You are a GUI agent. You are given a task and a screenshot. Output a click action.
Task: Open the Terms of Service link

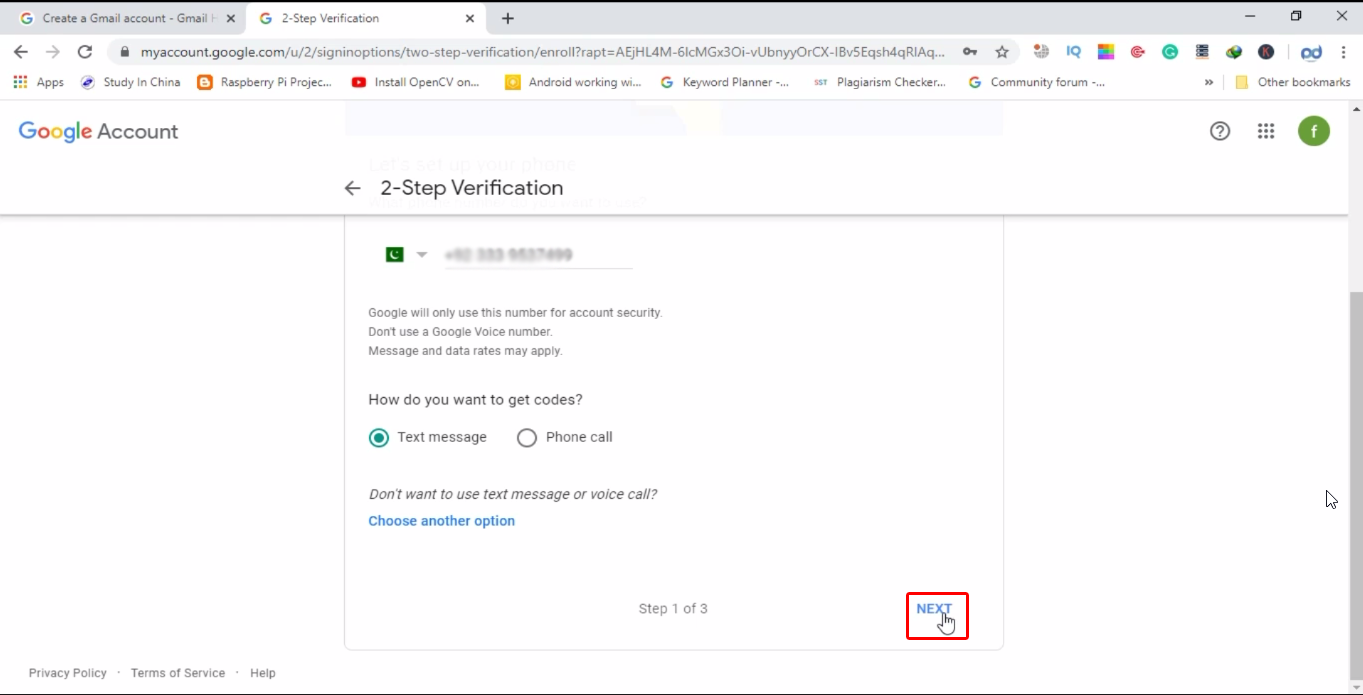178,673
